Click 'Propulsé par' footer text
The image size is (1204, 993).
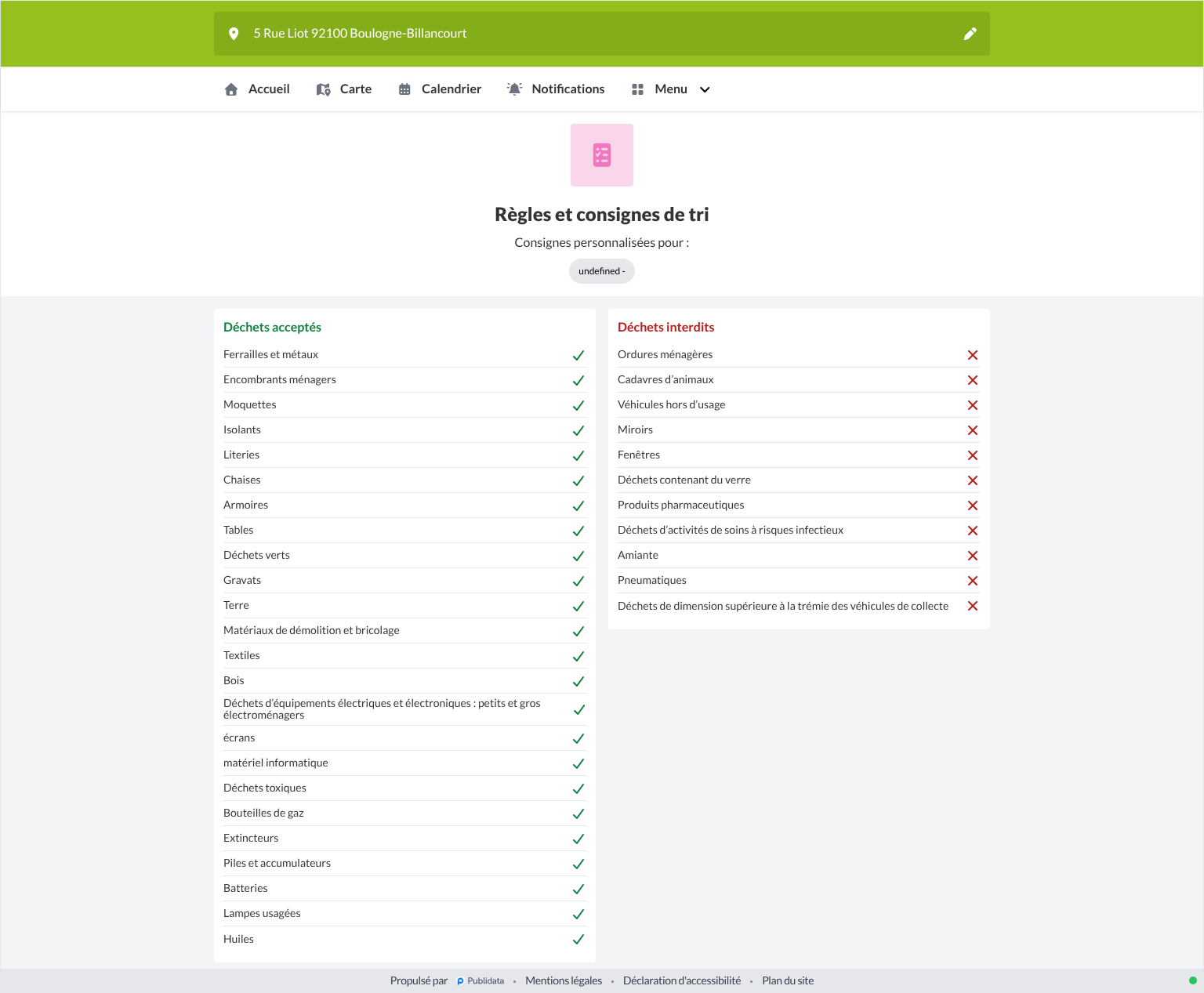(x=419, y=980)
